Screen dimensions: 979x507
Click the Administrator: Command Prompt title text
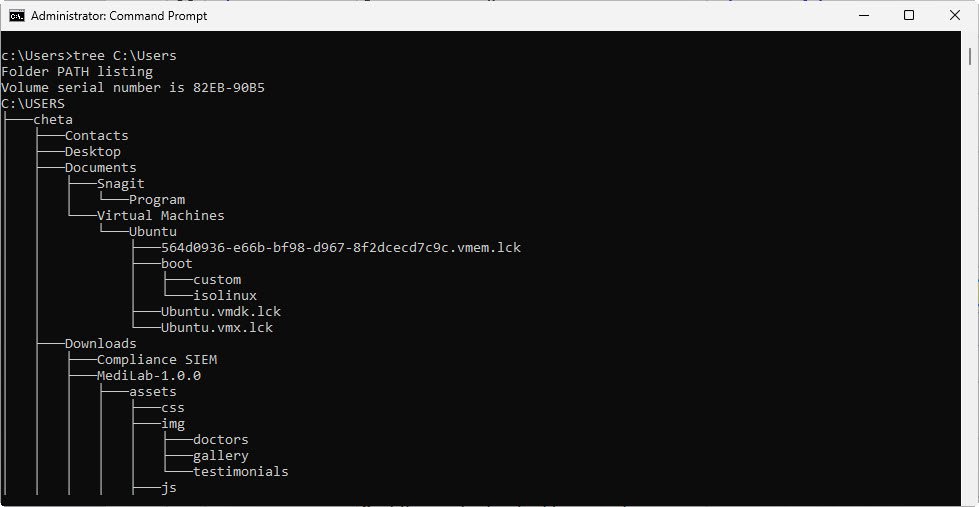[x=119, y=16]
